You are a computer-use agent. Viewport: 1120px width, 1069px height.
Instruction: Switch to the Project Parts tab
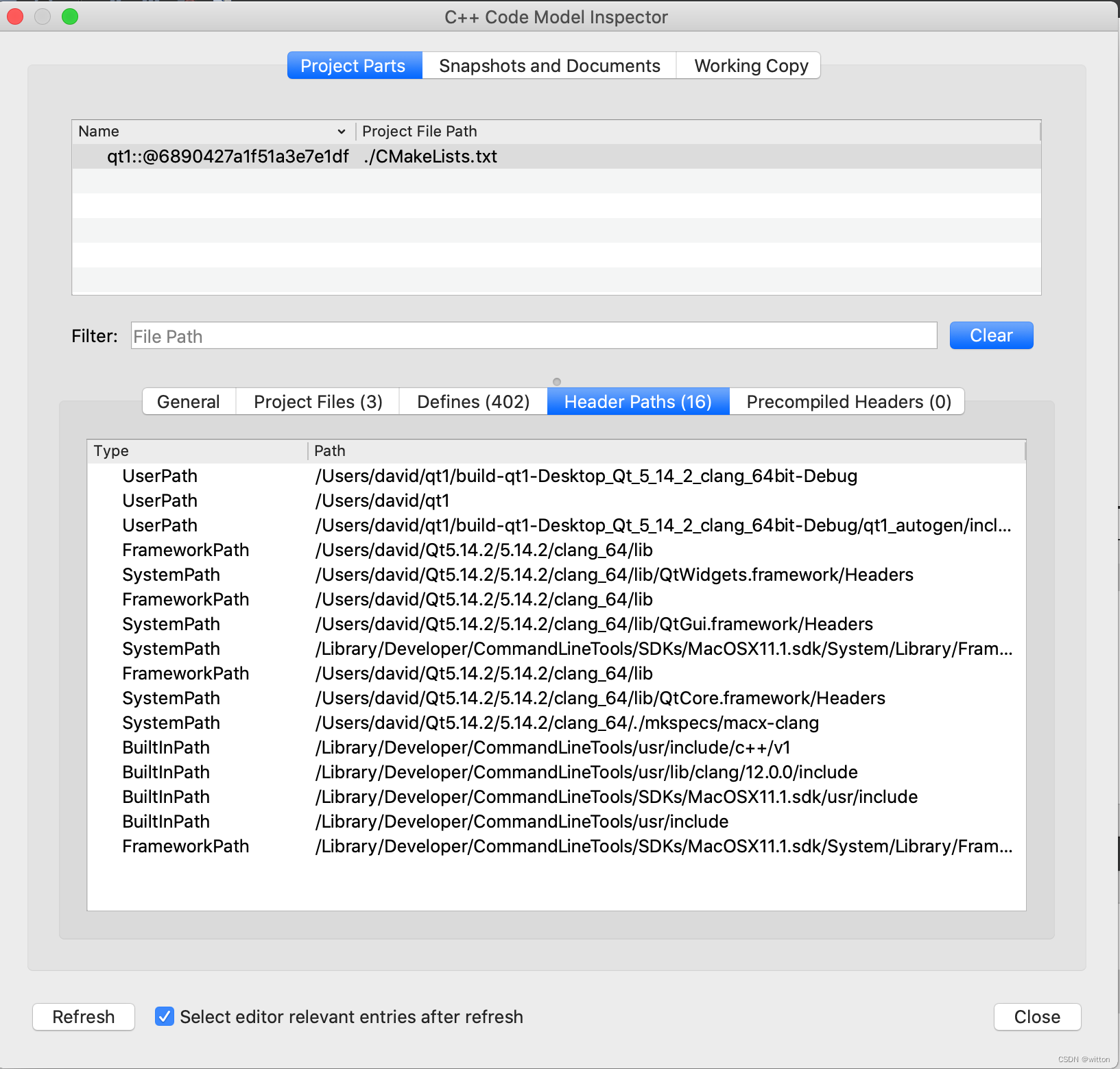[x=354, y=66]
